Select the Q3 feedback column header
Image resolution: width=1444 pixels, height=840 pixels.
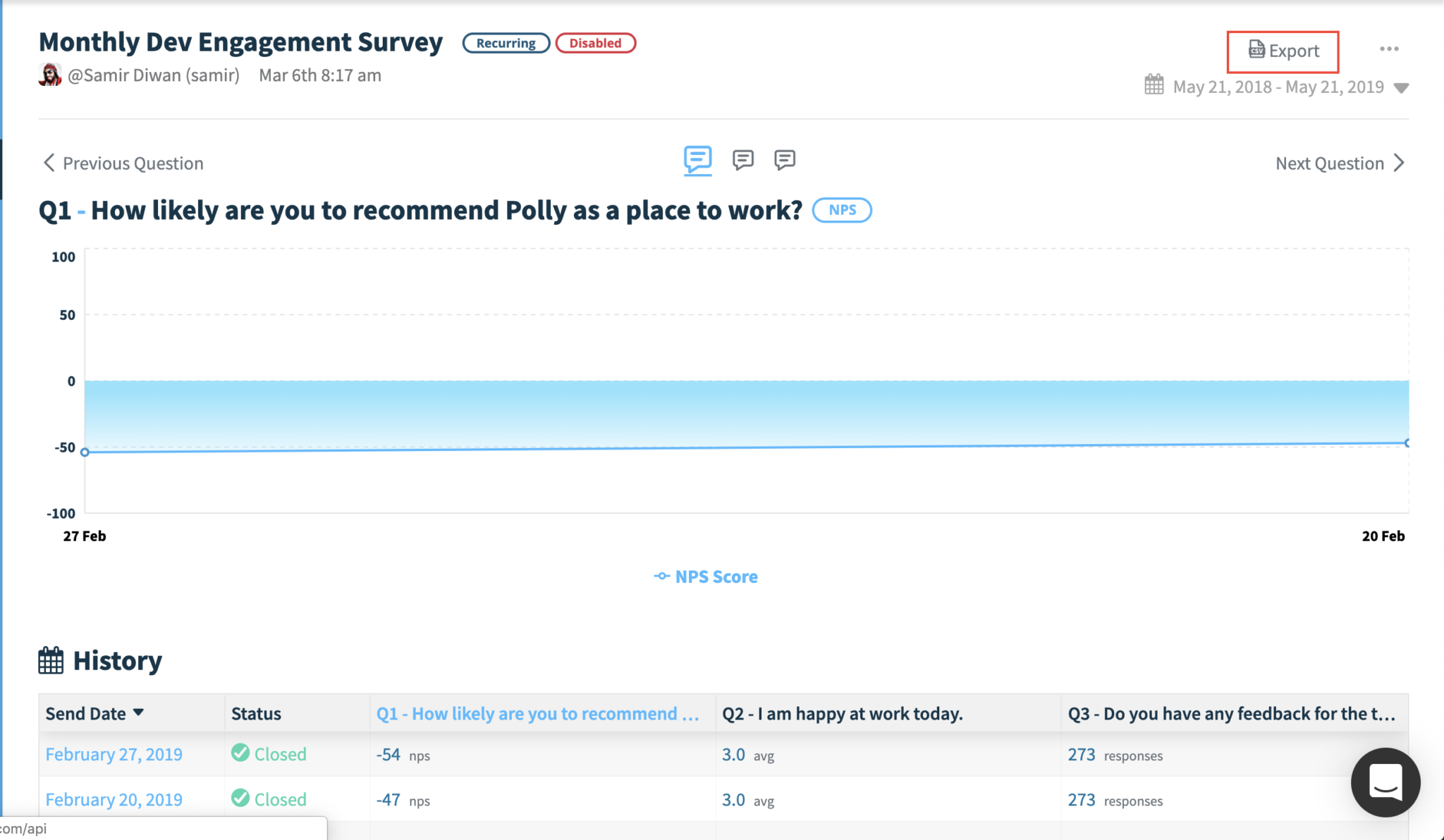click(x=1232, y=714)
